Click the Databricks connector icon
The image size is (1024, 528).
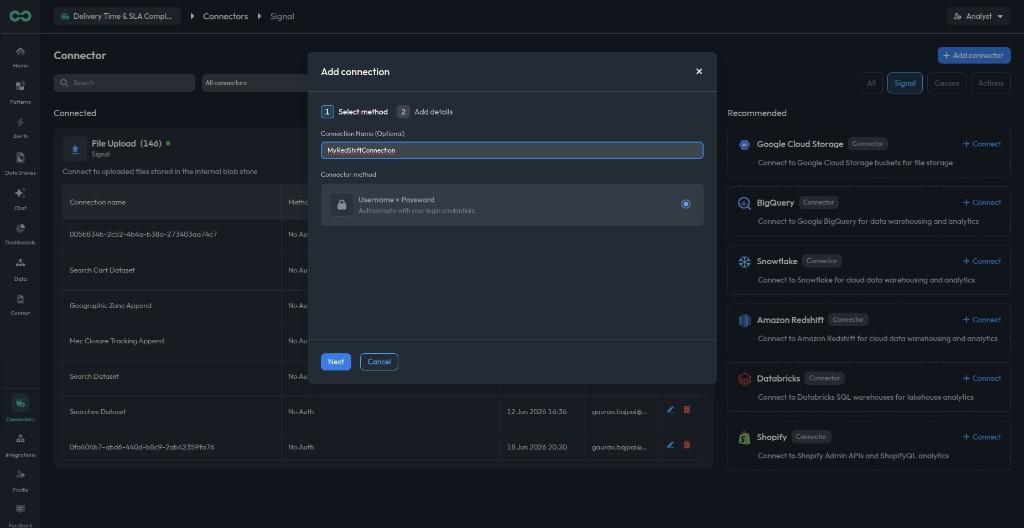pos(744,379)
